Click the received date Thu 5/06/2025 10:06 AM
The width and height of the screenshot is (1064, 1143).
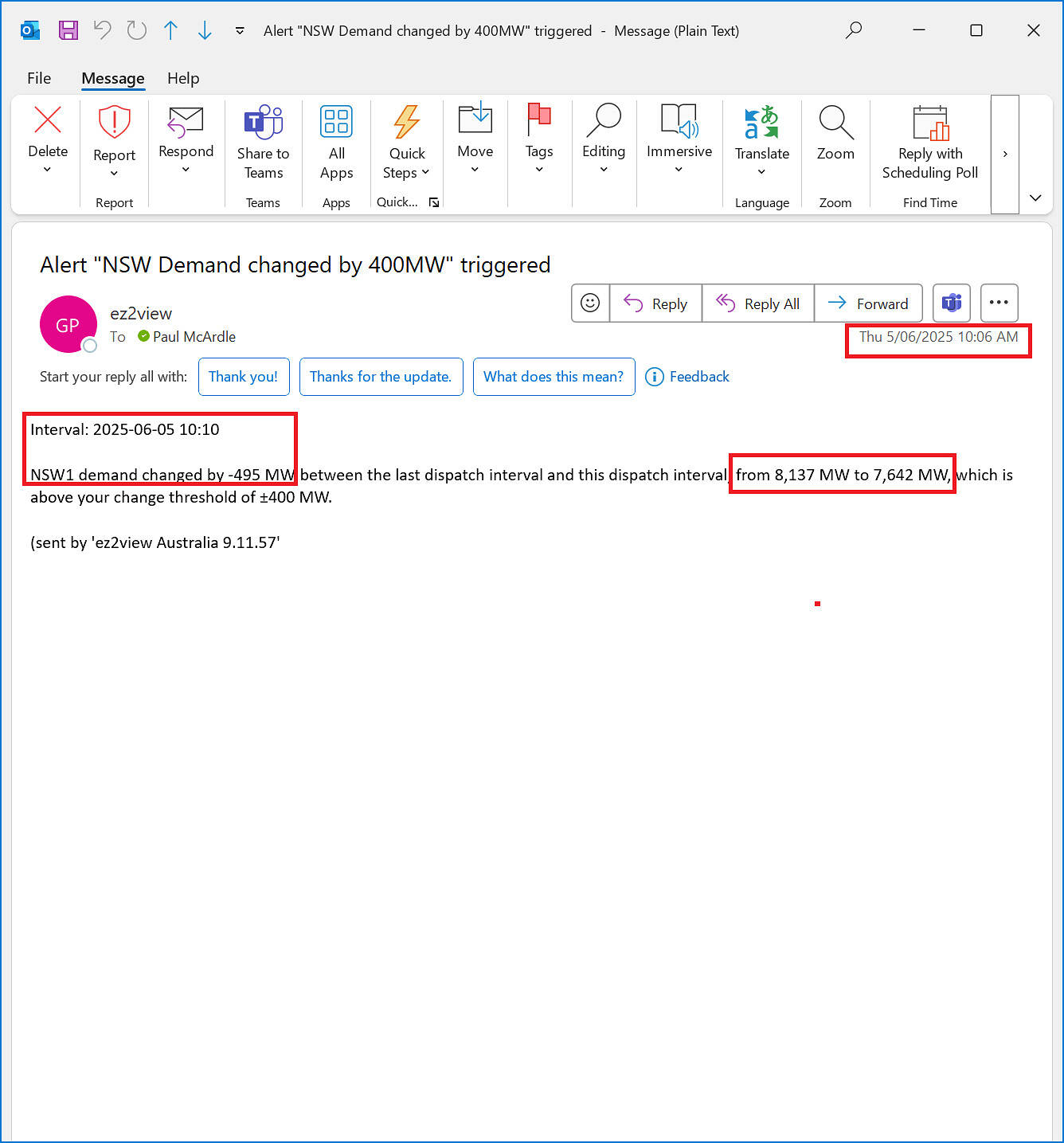coord(938,337)
